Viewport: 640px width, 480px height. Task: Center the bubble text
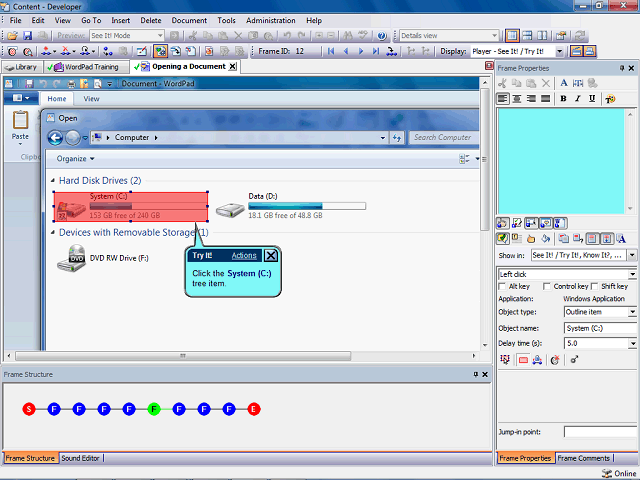(517, 99)
